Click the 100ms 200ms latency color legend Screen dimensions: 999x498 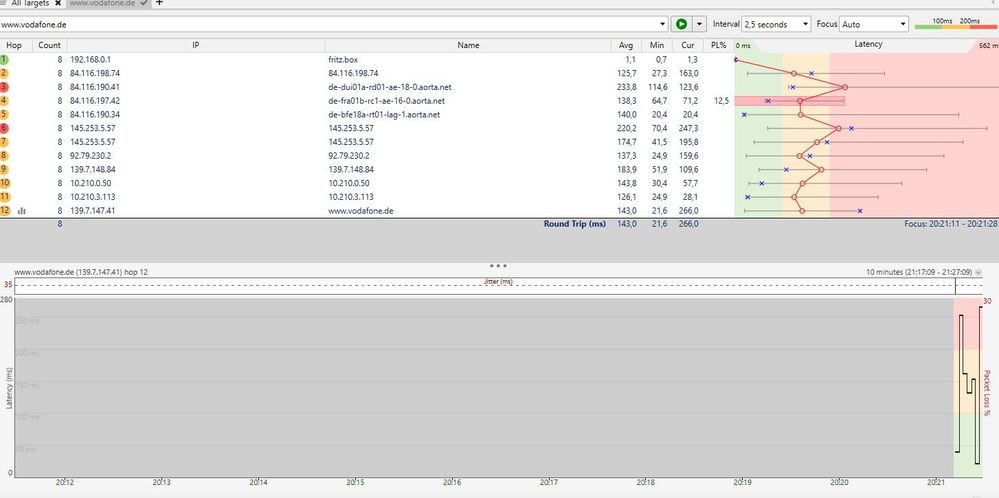[955, 24]
